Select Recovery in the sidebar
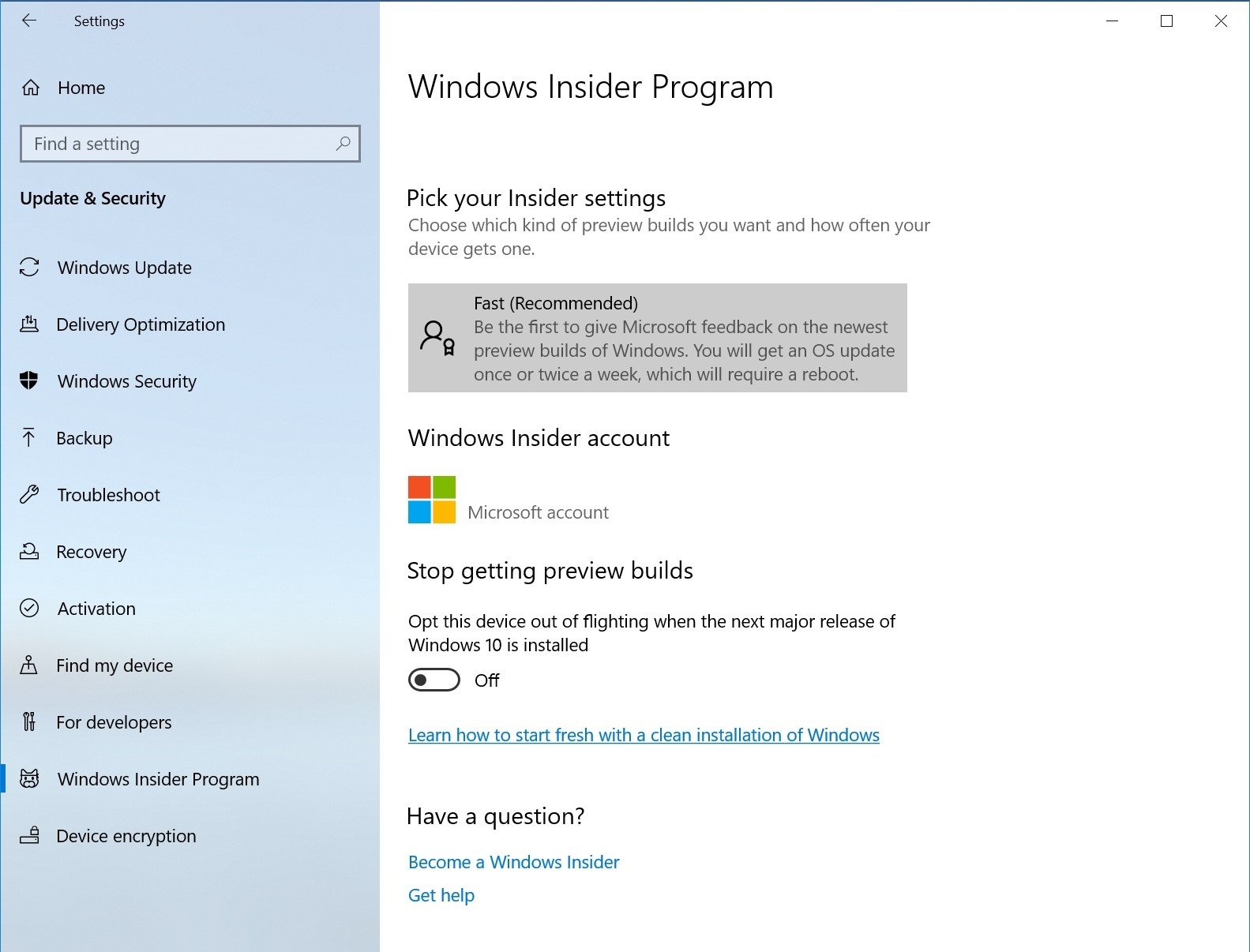Viewport: 1250px width, 952px height. pos(91,552)
